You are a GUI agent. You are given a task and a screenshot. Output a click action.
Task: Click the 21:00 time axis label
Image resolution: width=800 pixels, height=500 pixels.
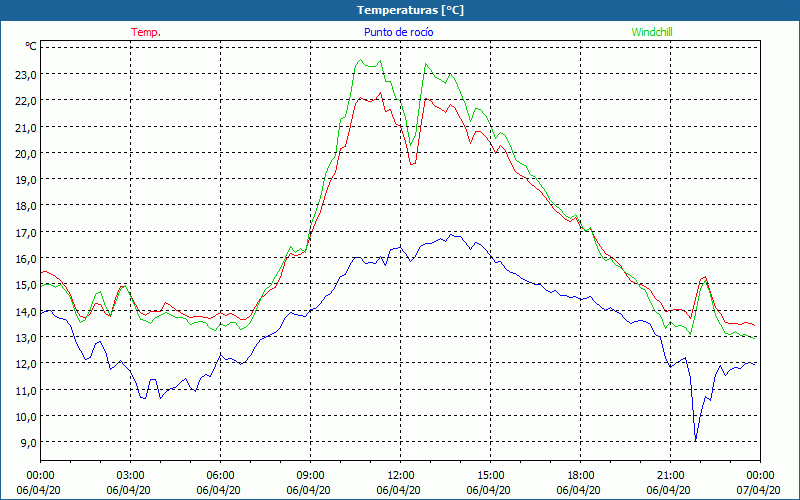point(670,476)
